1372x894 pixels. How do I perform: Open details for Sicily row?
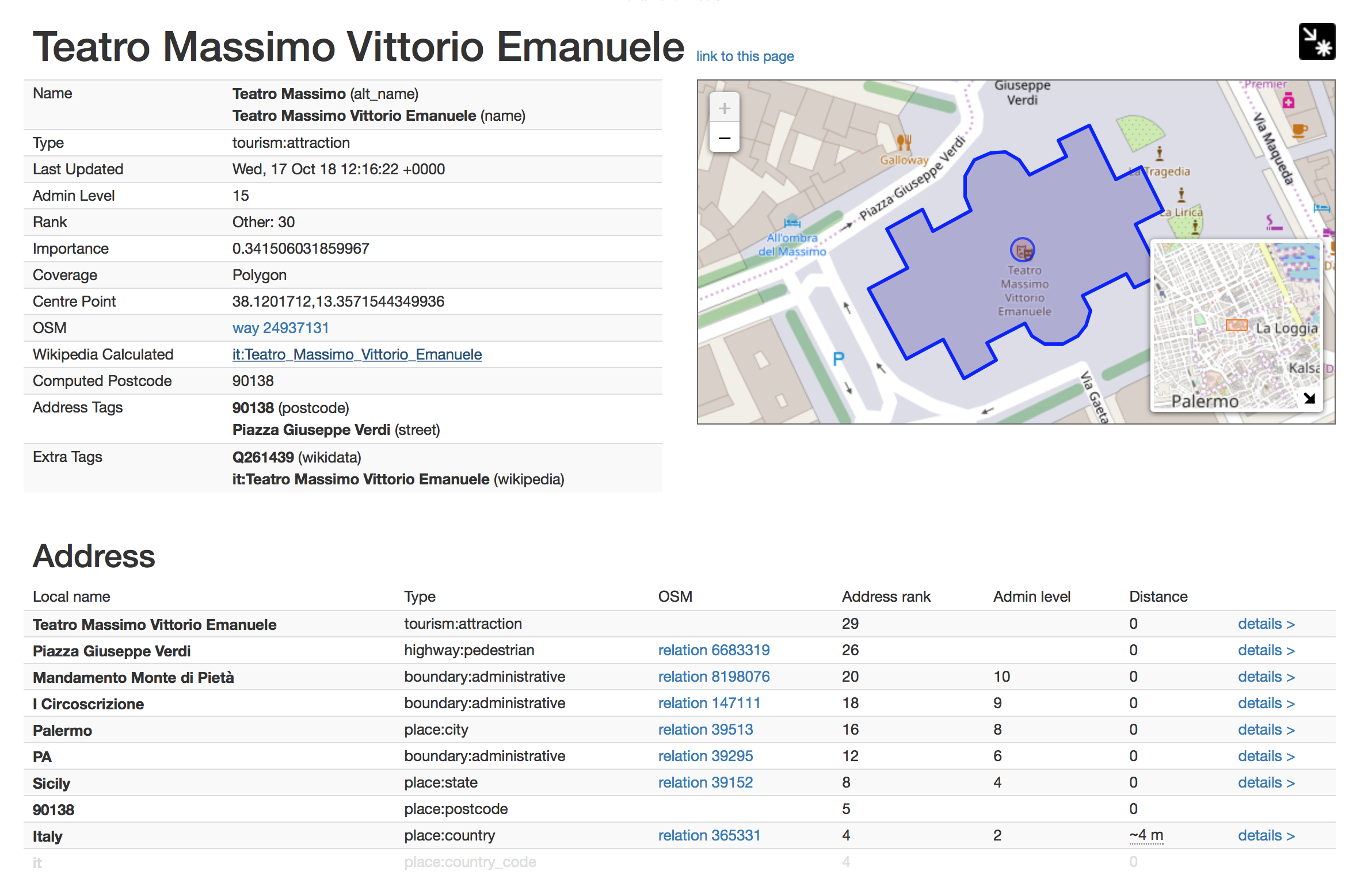[1266, 784]
